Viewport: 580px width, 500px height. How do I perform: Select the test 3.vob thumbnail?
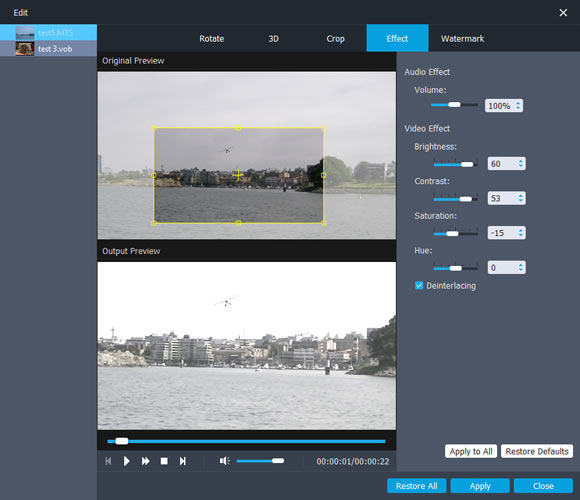pyautogui.click(x=25, y=49)
